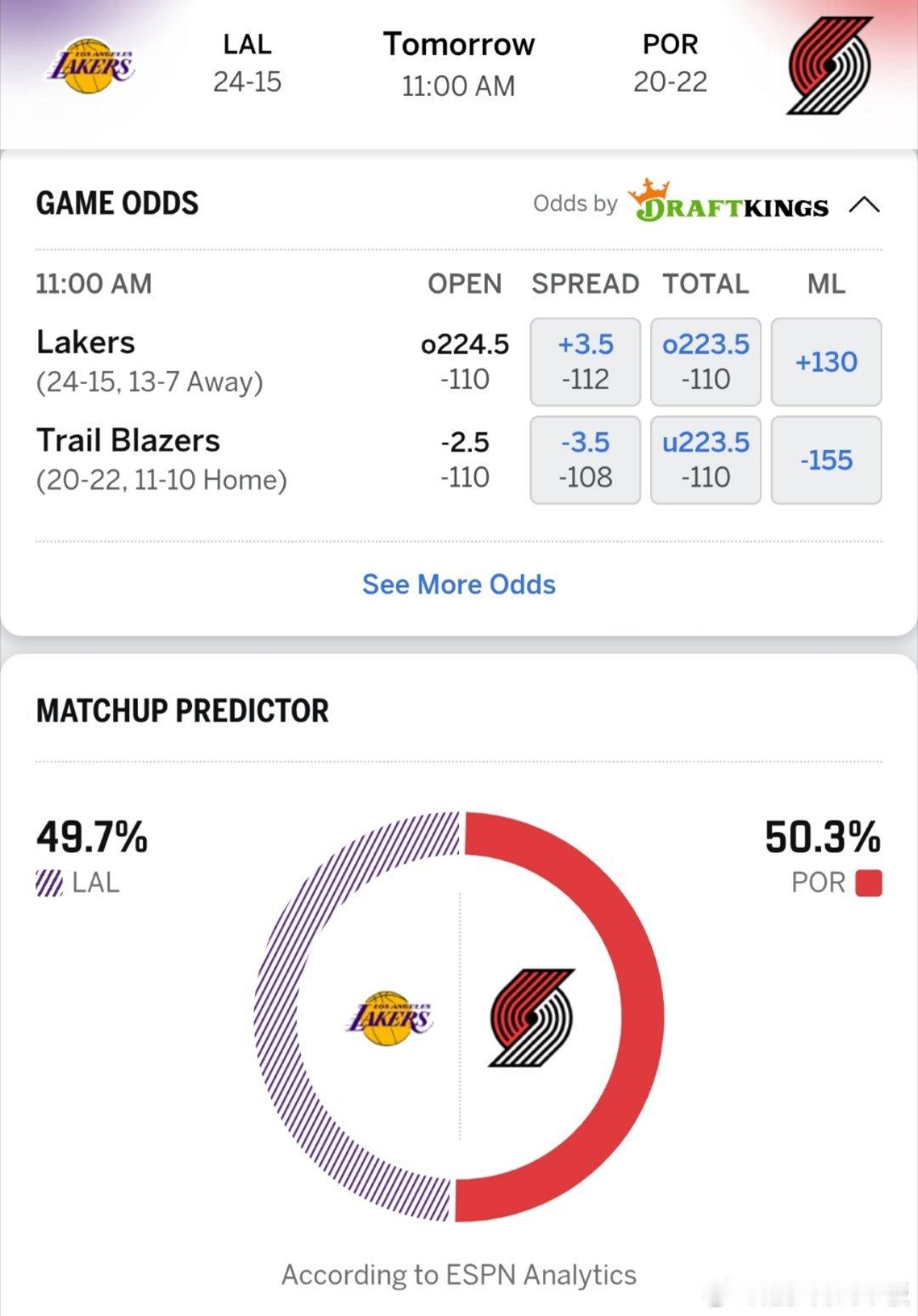Choose the Lakers over 223.5 total
The height and width of the screenshot is (1316, 918).
pyautogui.click(x=705, y=362)
